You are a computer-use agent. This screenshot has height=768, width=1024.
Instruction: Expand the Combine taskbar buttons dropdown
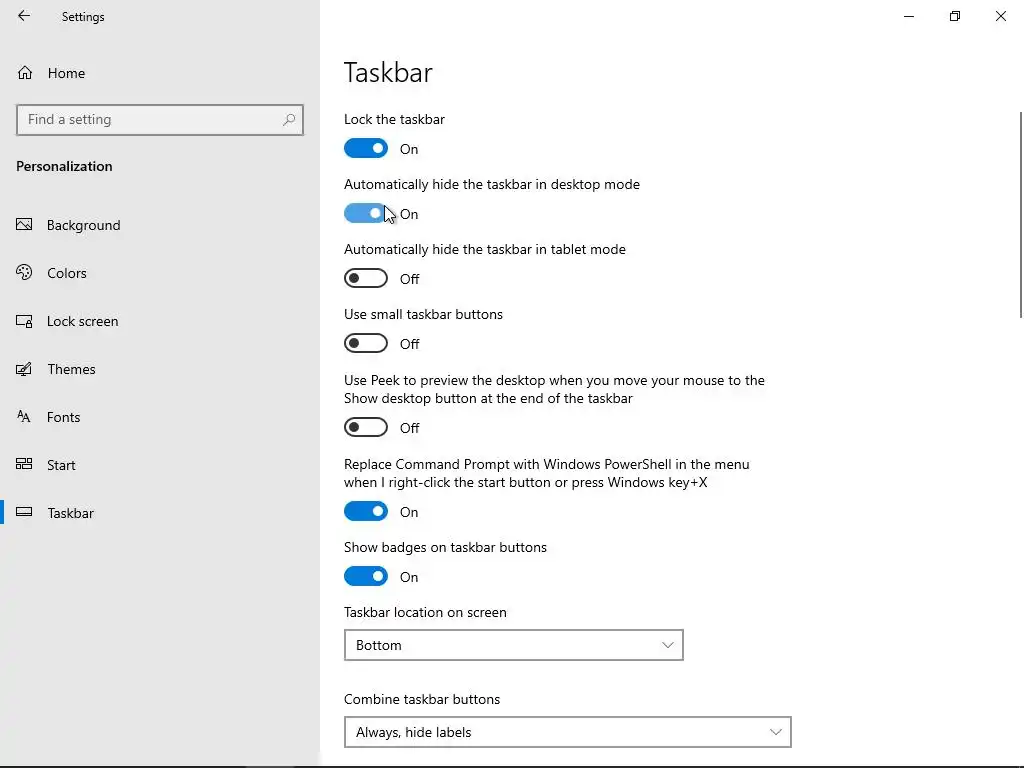(x=567, y=732)
